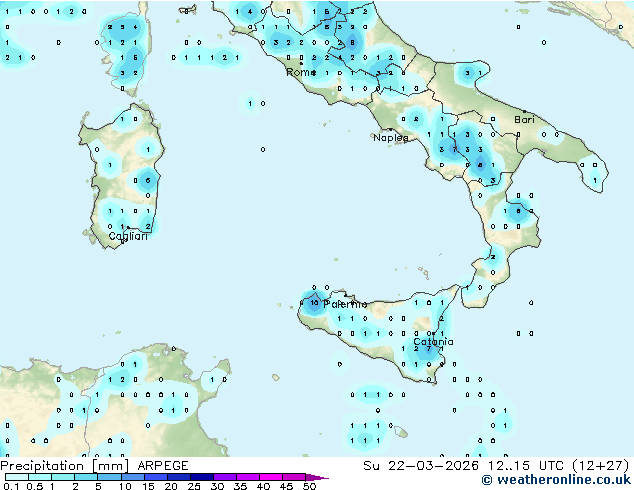Image resolution: width=634 pixels, height=490 pixels.
Task: Click the Precipitation [mm] legend title
Action: [x=64, y=466]
